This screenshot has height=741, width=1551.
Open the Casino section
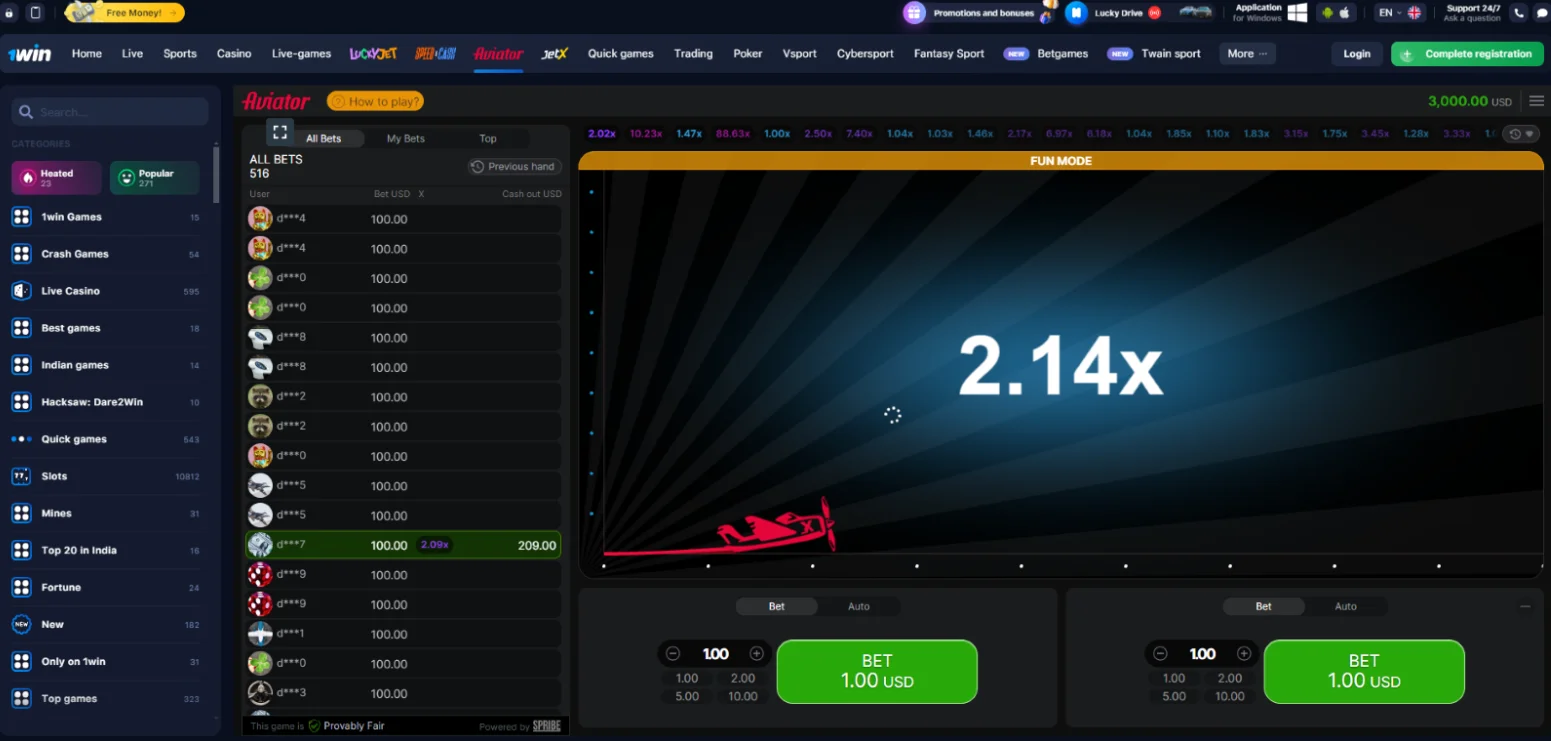click(234, 54)
